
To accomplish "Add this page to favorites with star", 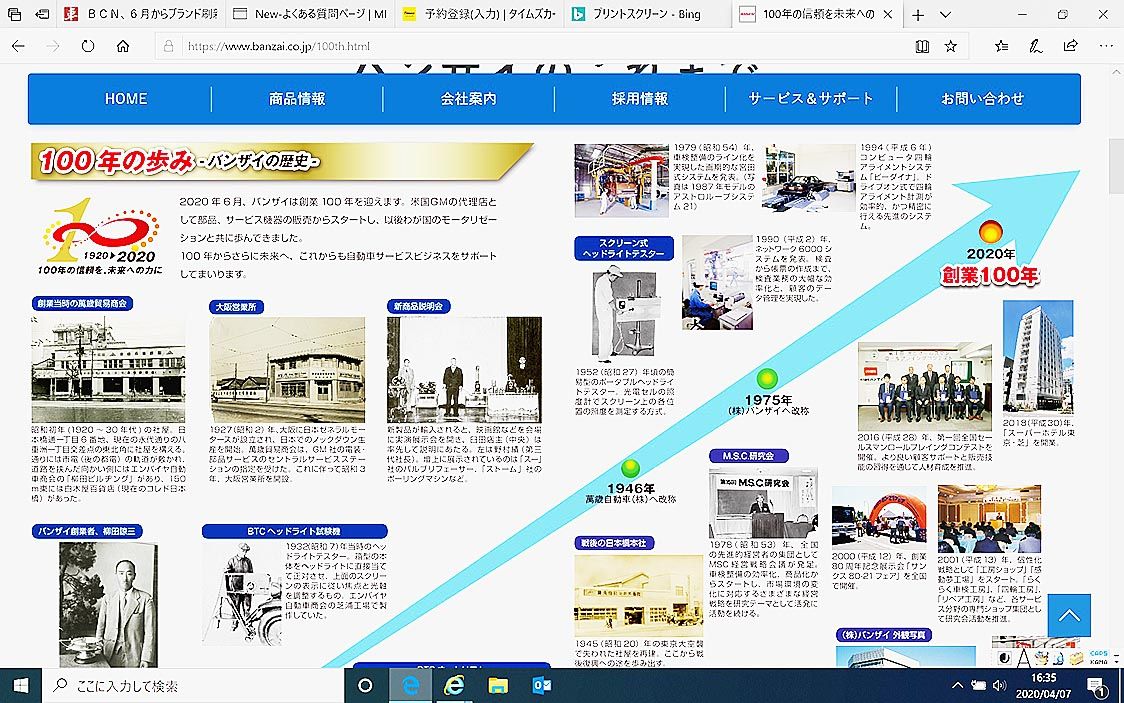I will point(951,47).
